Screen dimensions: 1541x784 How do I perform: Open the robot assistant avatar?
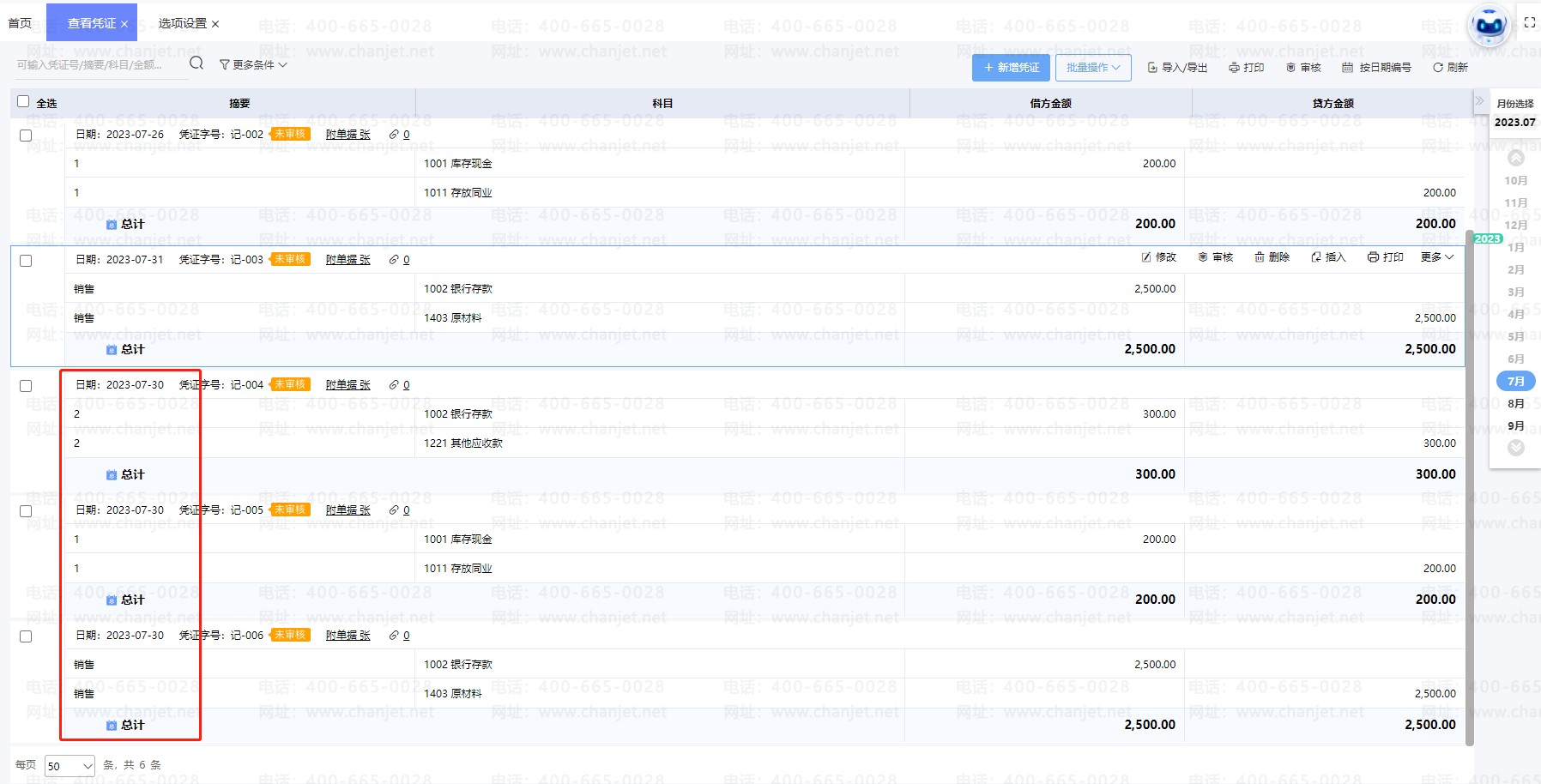[x=1489, y=26]
